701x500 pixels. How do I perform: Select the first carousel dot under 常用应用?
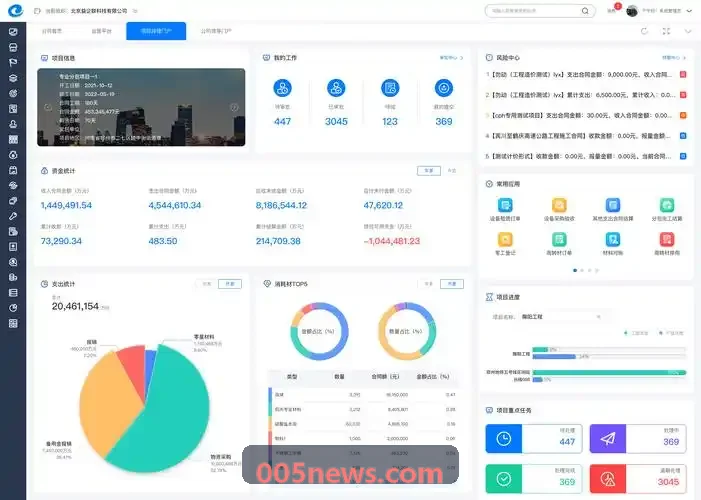575,270
